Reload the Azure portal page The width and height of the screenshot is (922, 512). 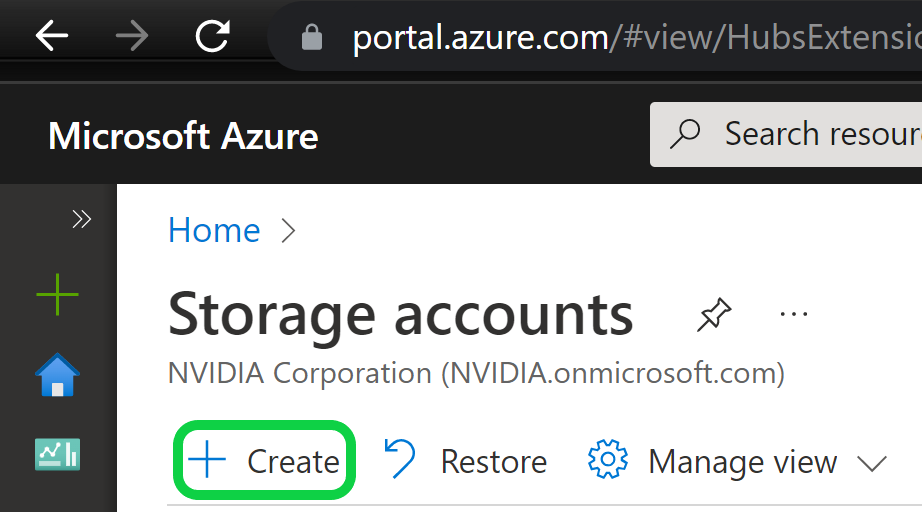point(212,37)
